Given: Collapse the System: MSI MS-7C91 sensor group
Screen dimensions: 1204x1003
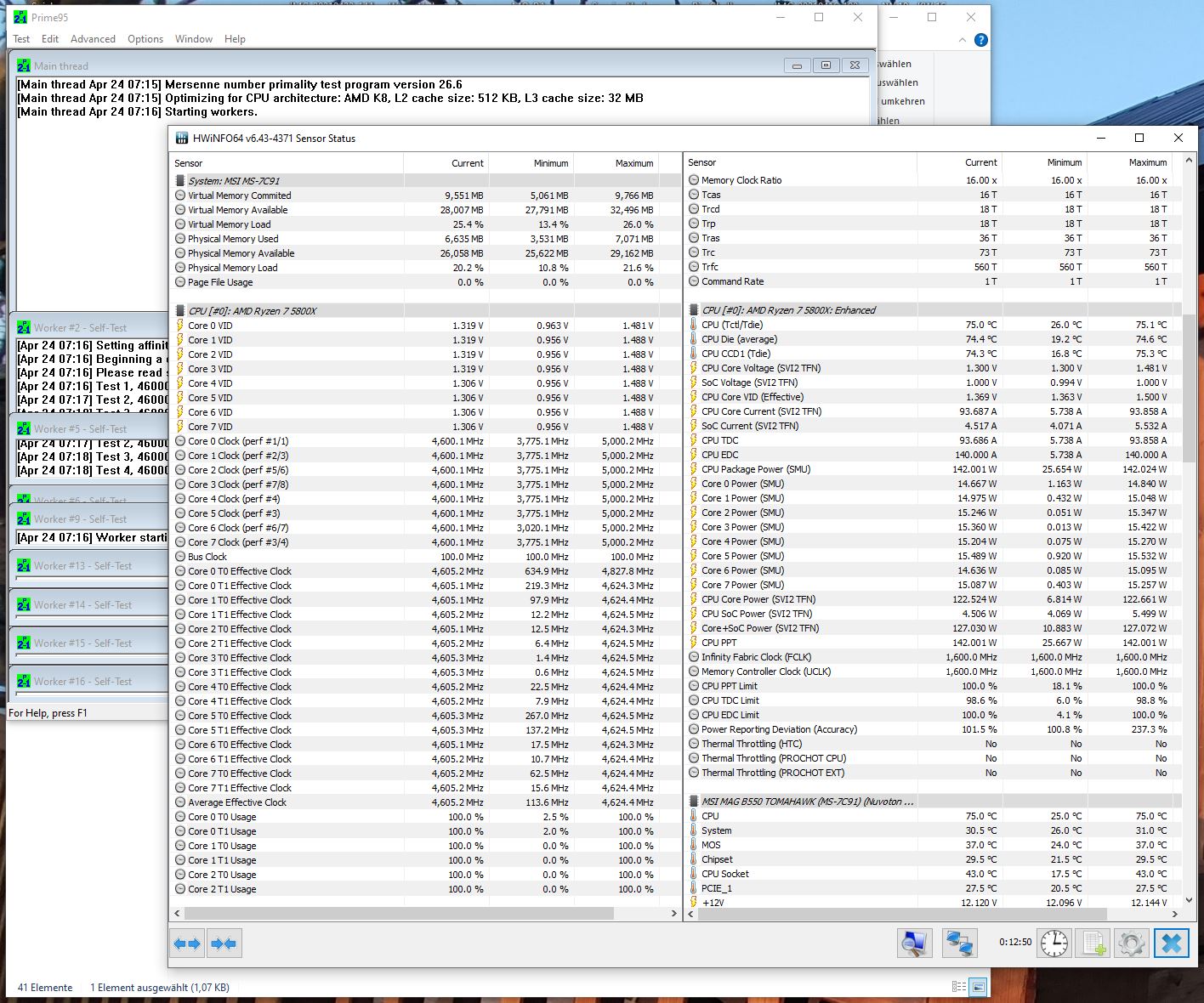Looking at the screenshot, I should (180, 181).
